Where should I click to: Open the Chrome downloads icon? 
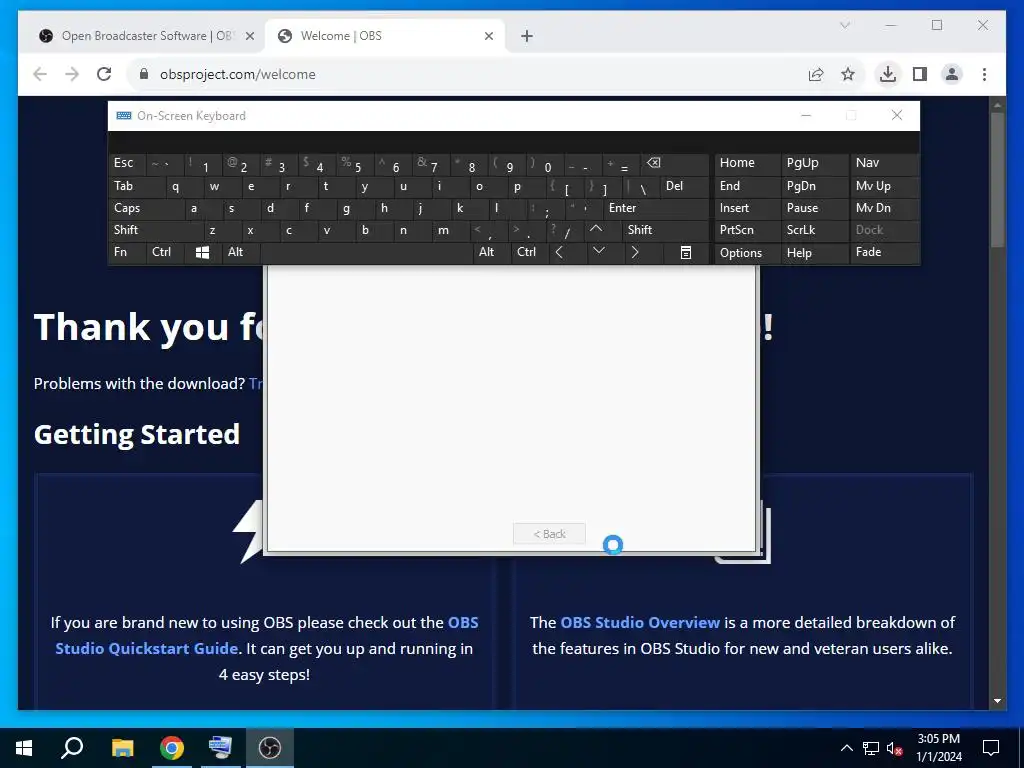888,74
